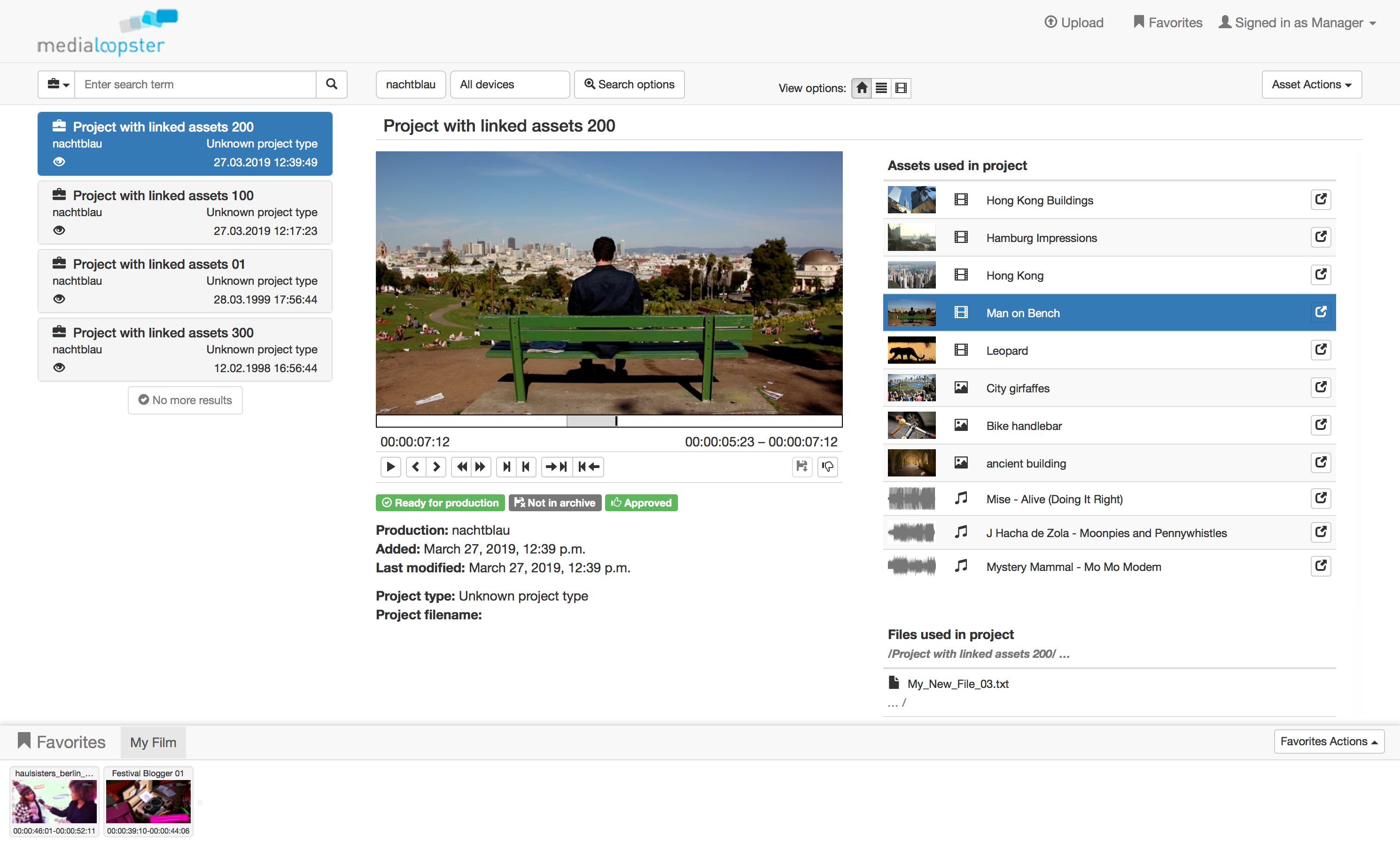Viewport: 1400px width, 843px height.
Task: Select the My Film favorites tab
Action: tap(153, 742)
